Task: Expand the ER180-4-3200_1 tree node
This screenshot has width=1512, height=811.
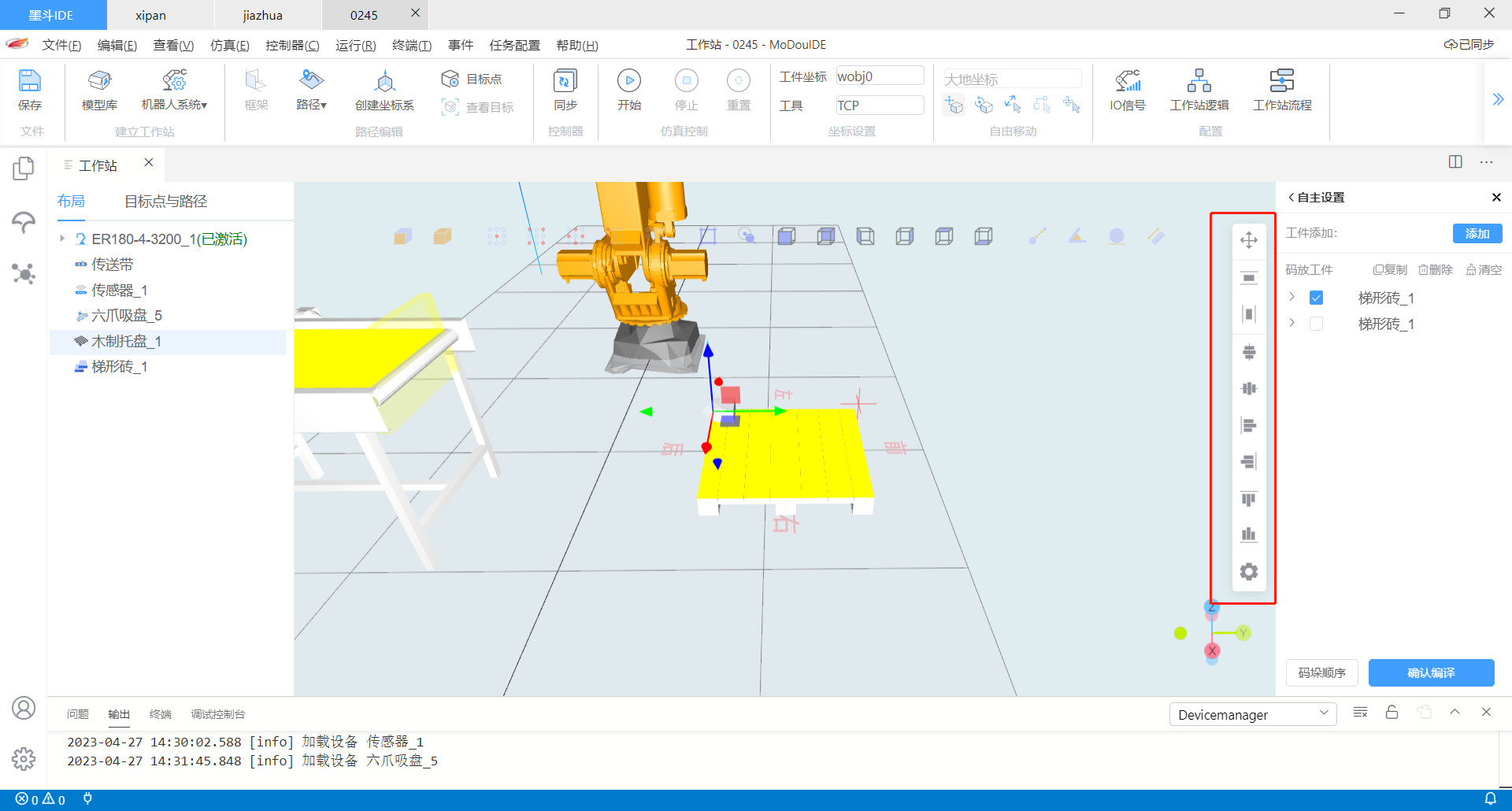Action: pyautogui.click(x=62, y=239)
